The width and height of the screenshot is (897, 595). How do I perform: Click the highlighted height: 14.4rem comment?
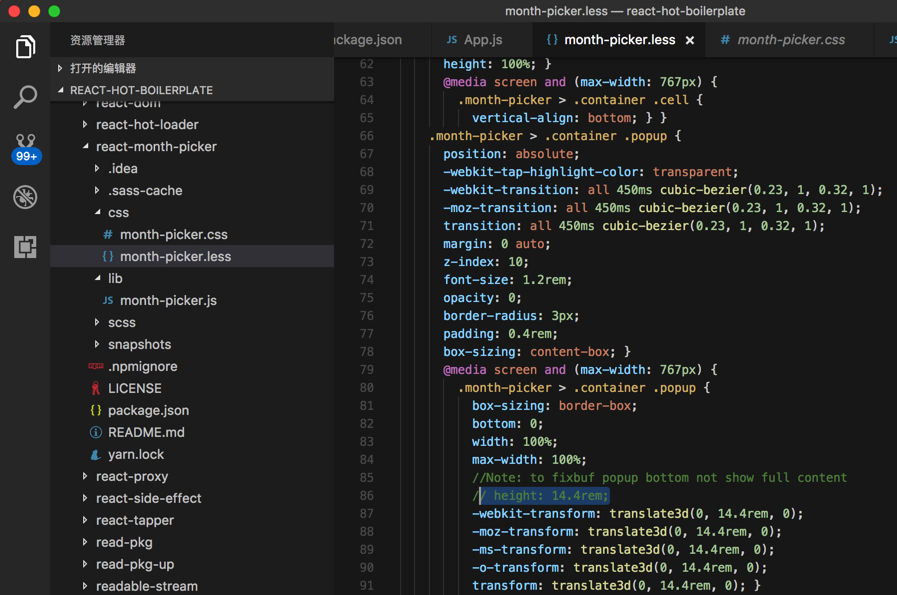[x=545, y=496]
